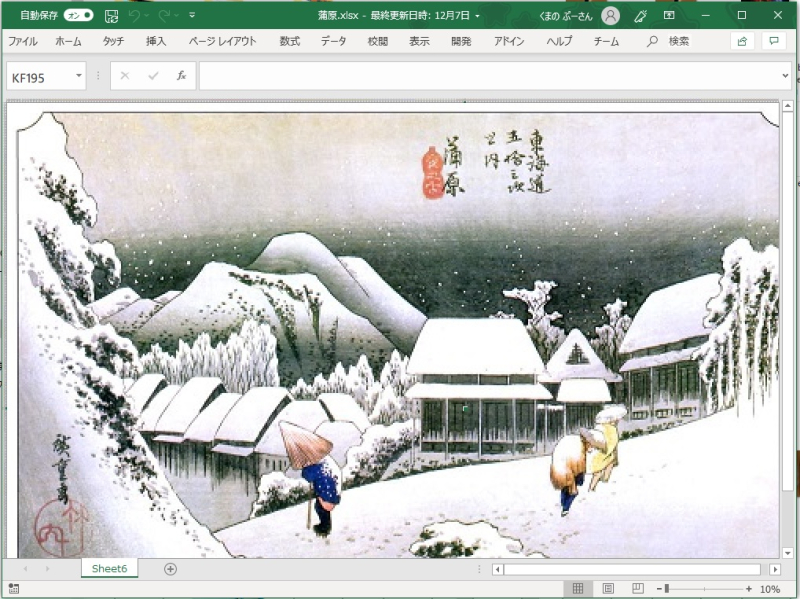Click the zoom in plus button
800x599 pixels.
click(748, 589)
